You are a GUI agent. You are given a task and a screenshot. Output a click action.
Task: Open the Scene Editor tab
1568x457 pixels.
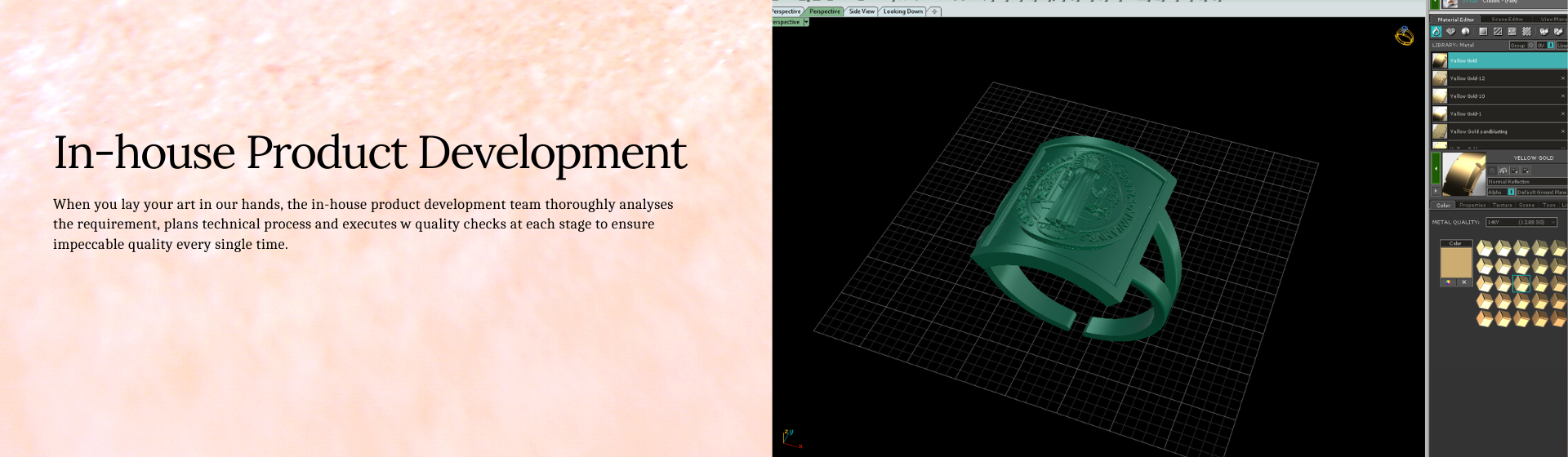click(1507, 19)
